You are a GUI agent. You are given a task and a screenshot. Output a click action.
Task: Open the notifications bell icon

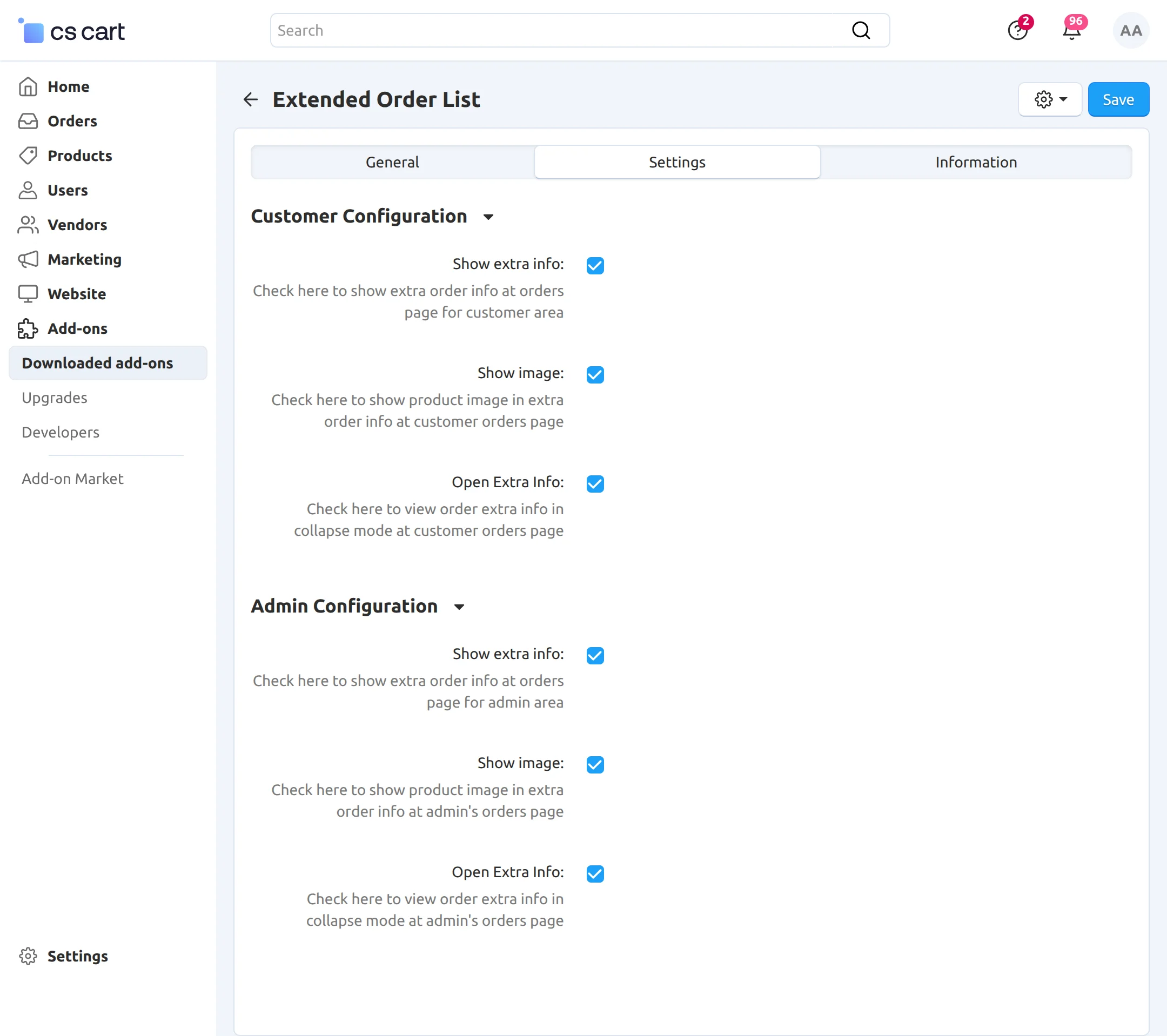tap(1071, 31)
